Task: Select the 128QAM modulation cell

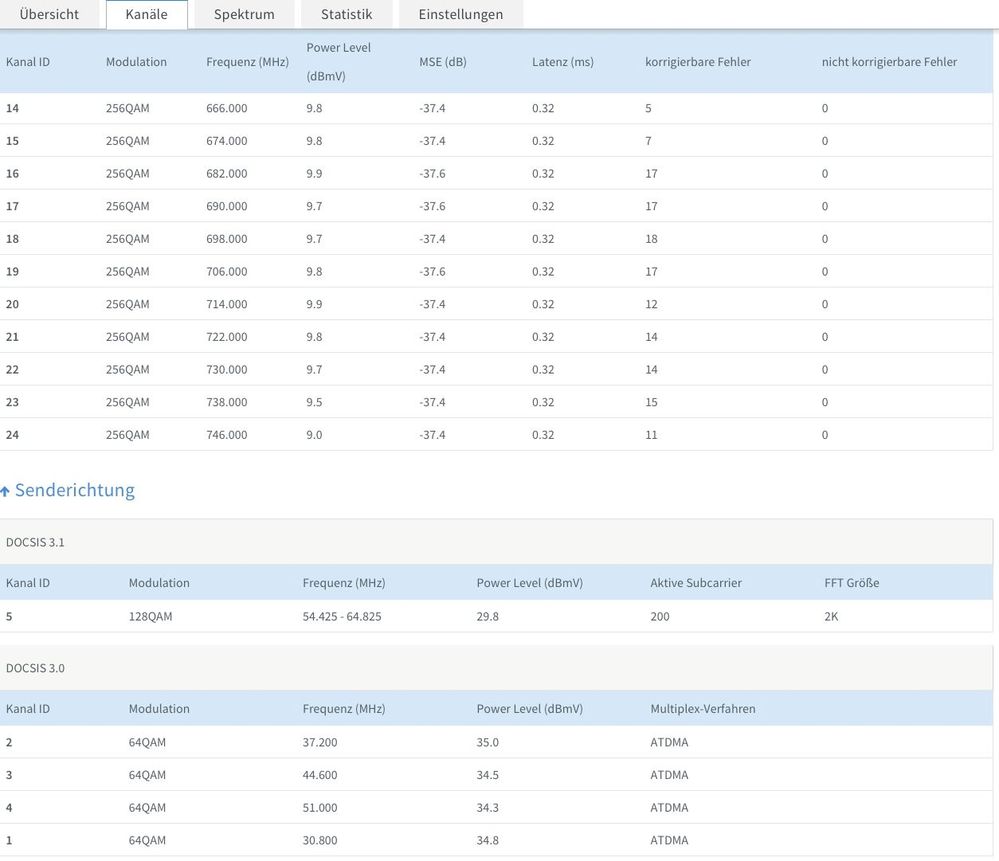Action: 150,617
